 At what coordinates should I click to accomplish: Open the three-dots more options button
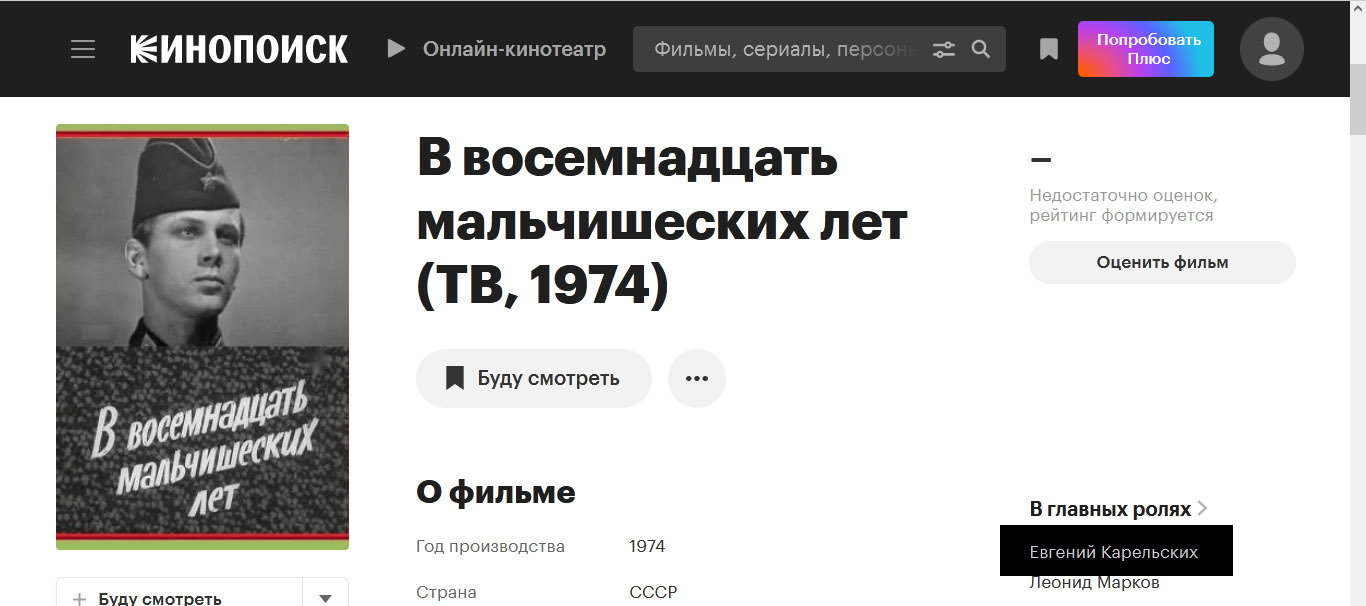pyautogui.click(x=696, y=378)
